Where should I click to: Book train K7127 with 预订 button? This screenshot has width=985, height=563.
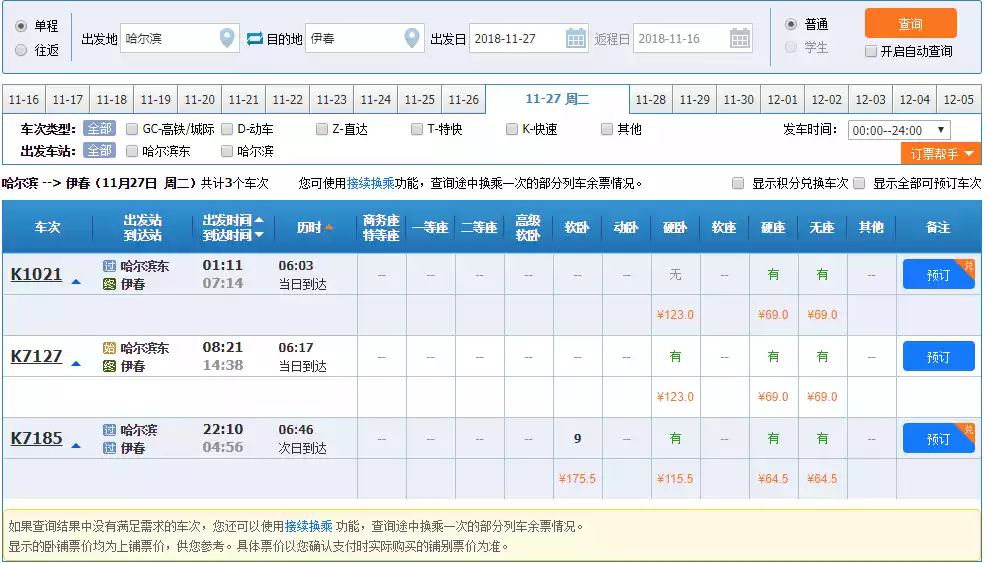[938, 357]
